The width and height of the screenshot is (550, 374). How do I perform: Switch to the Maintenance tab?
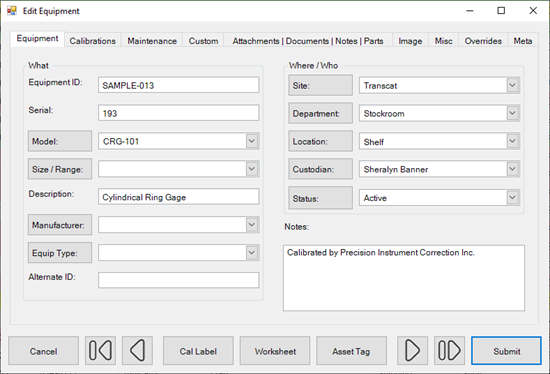click(x=152, y=41)
